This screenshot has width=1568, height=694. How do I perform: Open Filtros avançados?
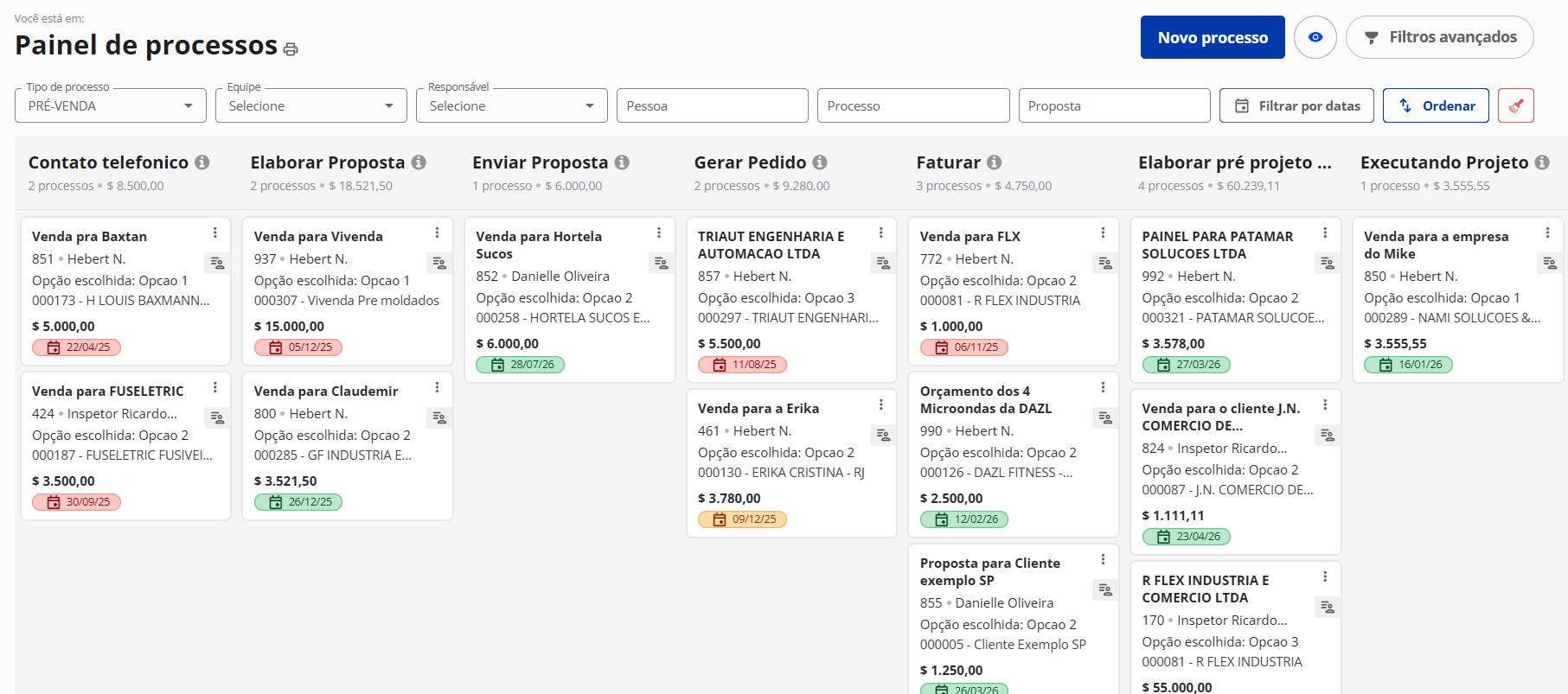point(1439,37)
